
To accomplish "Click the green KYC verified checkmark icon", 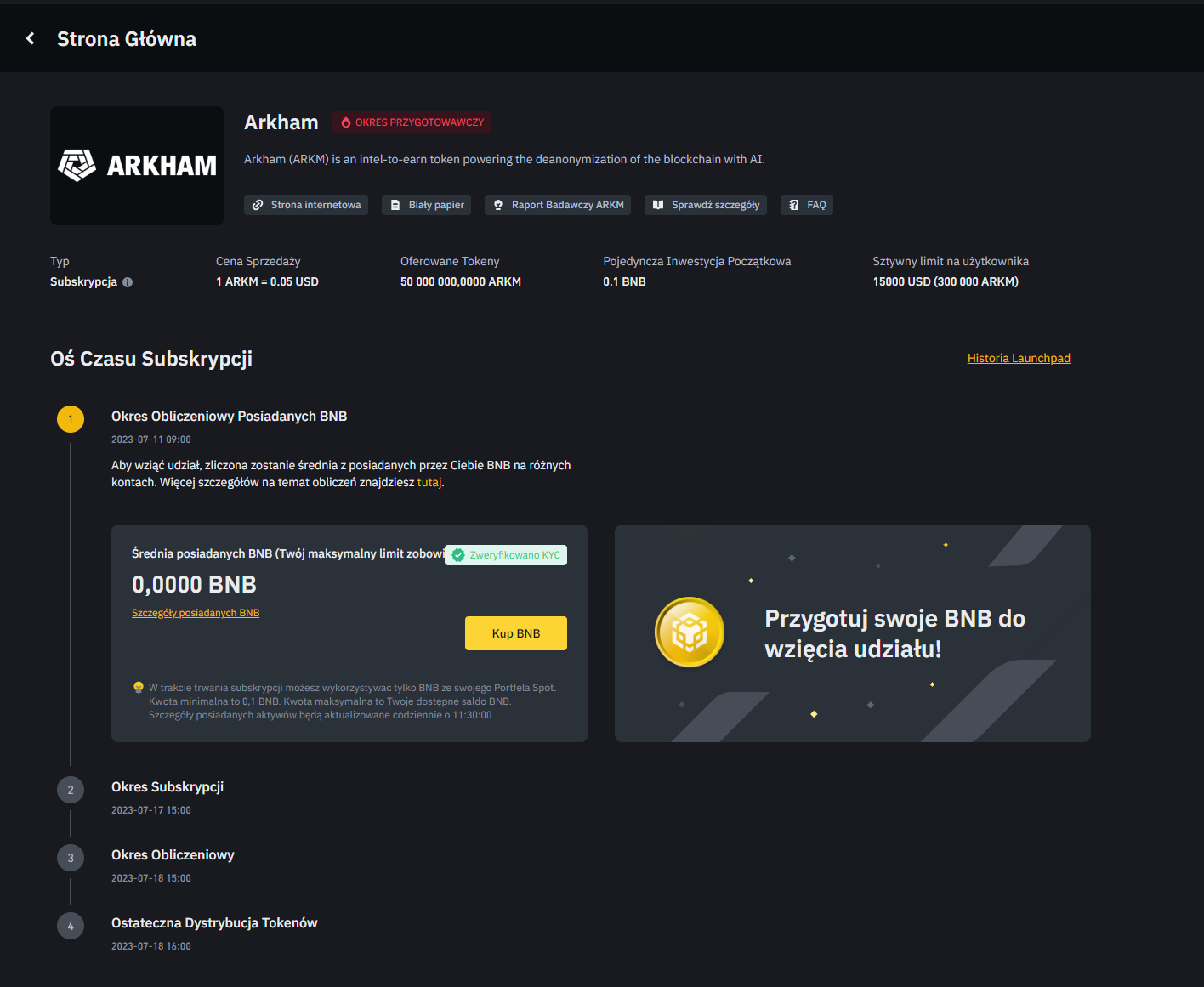I will (458, 555).
